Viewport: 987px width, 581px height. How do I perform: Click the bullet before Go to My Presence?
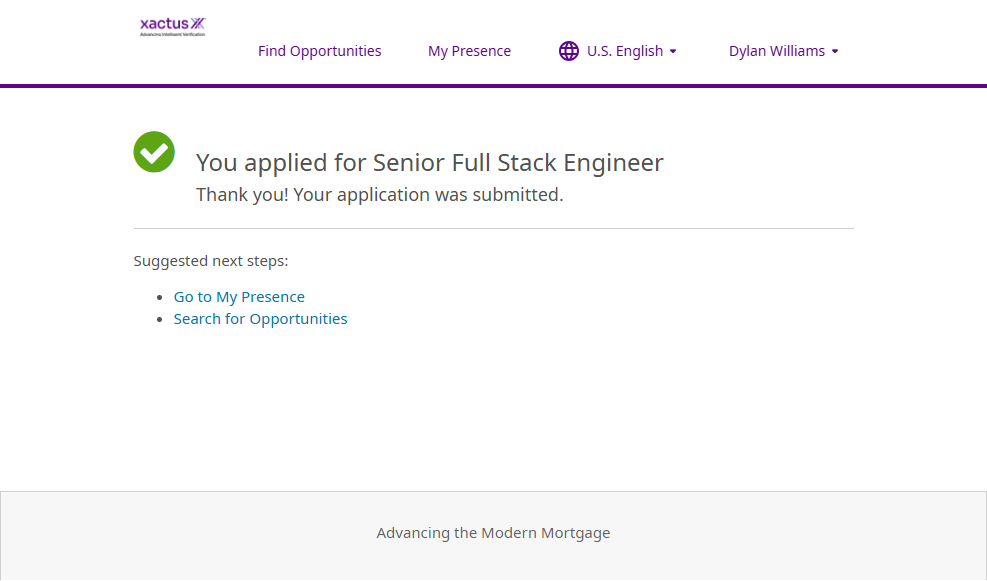click(160, 298)
